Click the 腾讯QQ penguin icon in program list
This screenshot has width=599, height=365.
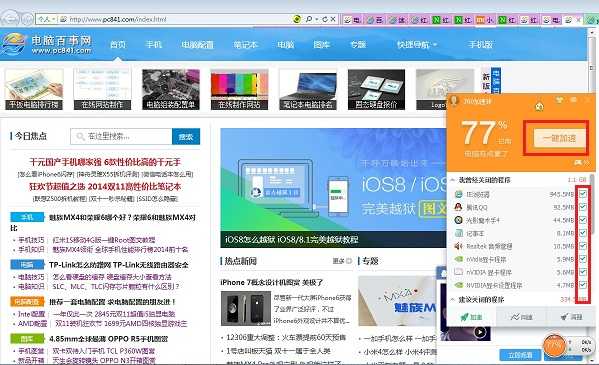458,207
